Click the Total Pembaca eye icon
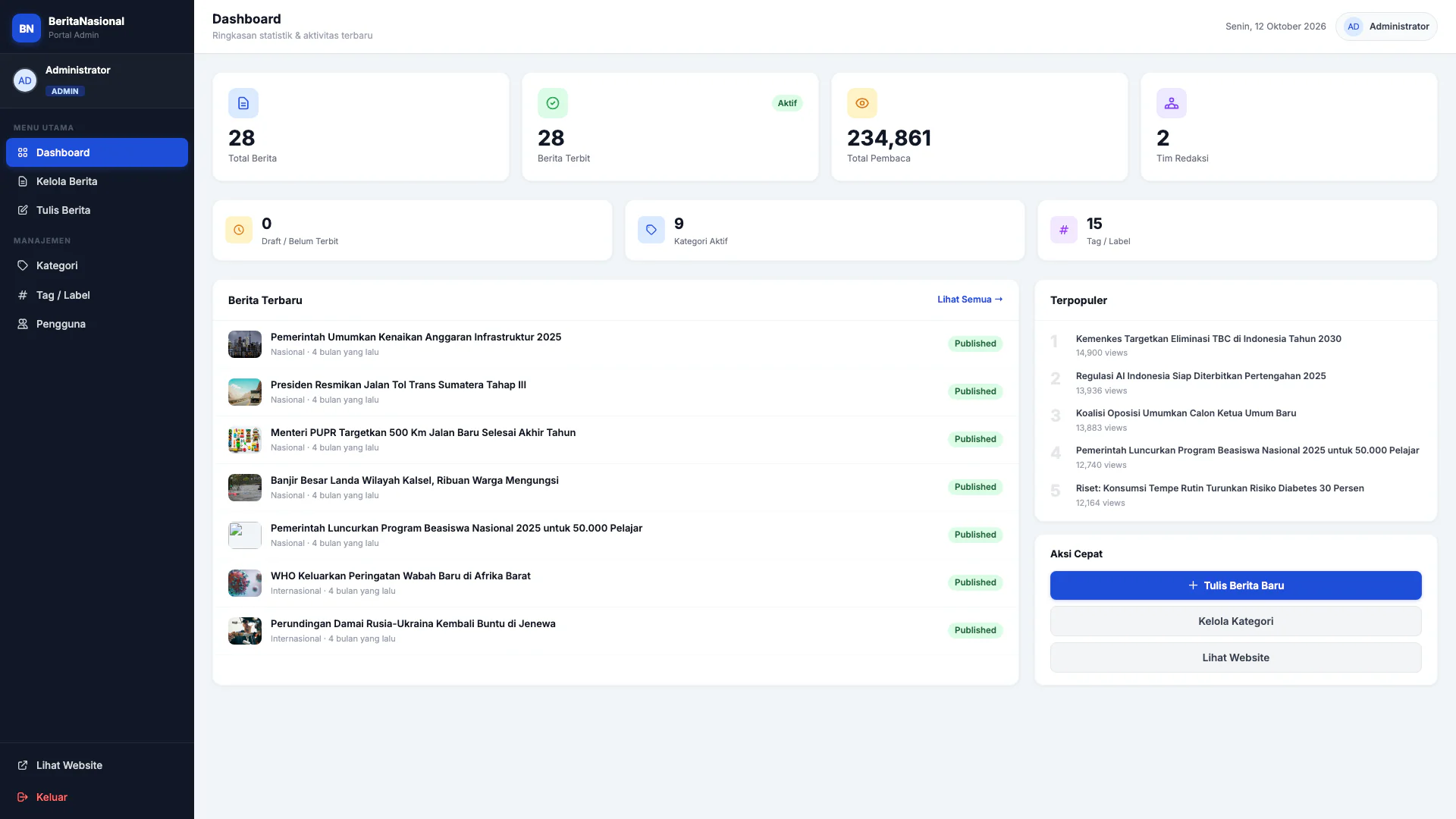Image resolution: width=1456 pixels, height=819 pixels. point(862,103)
